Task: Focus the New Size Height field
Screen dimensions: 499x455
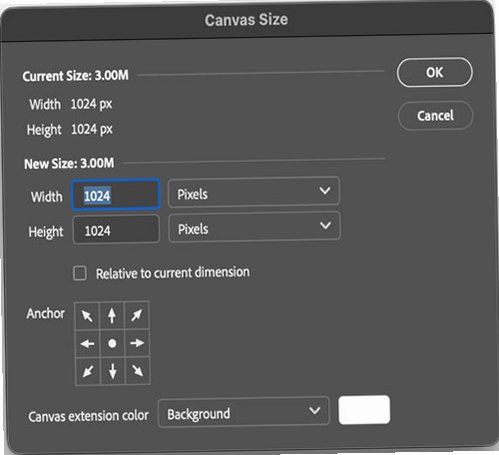Action: click(x=116, y=230)
